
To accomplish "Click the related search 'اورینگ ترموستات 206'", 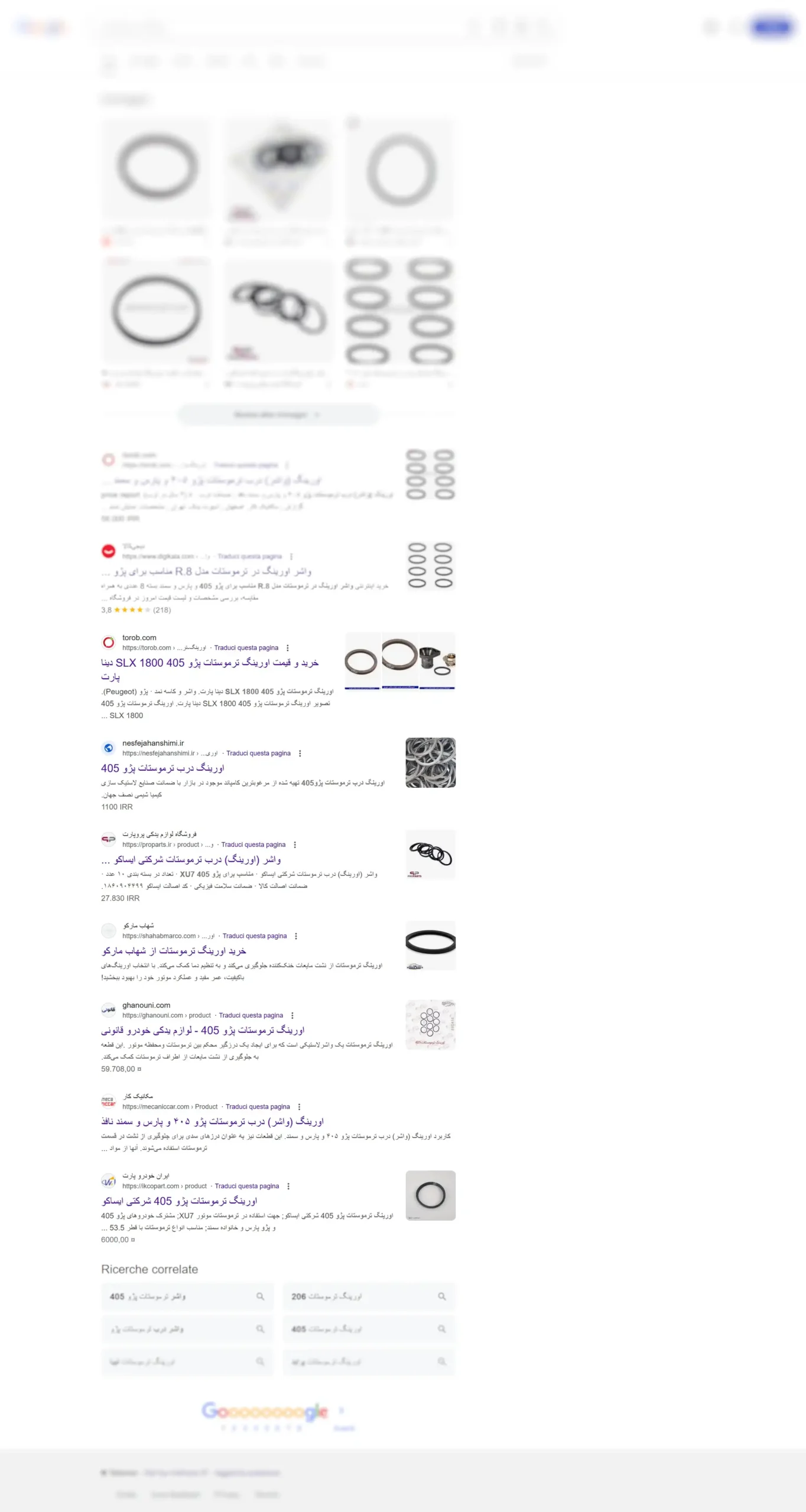I will coord(369,1296).
